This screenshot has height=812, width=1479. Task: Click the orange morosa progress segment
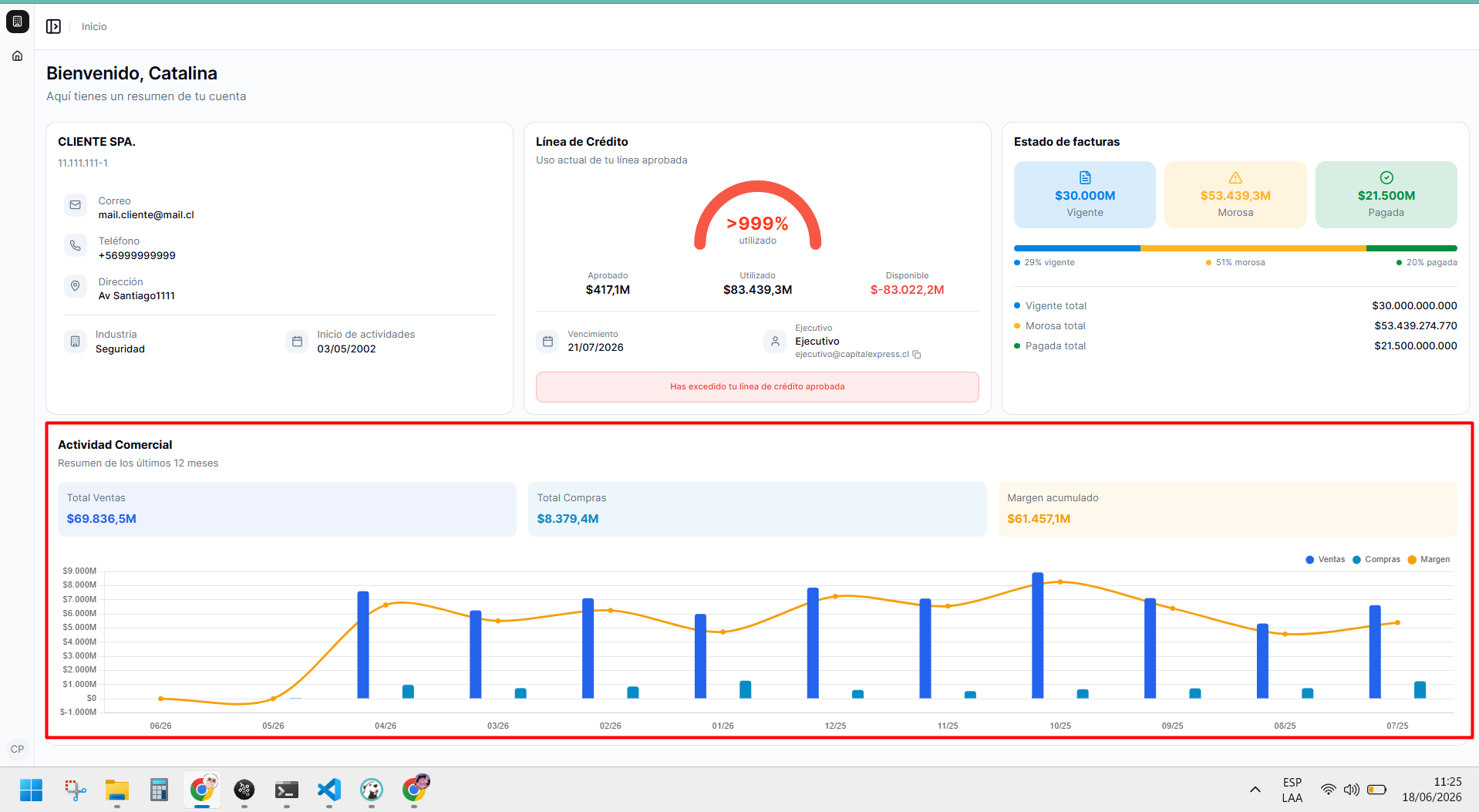click(1253, 248)
